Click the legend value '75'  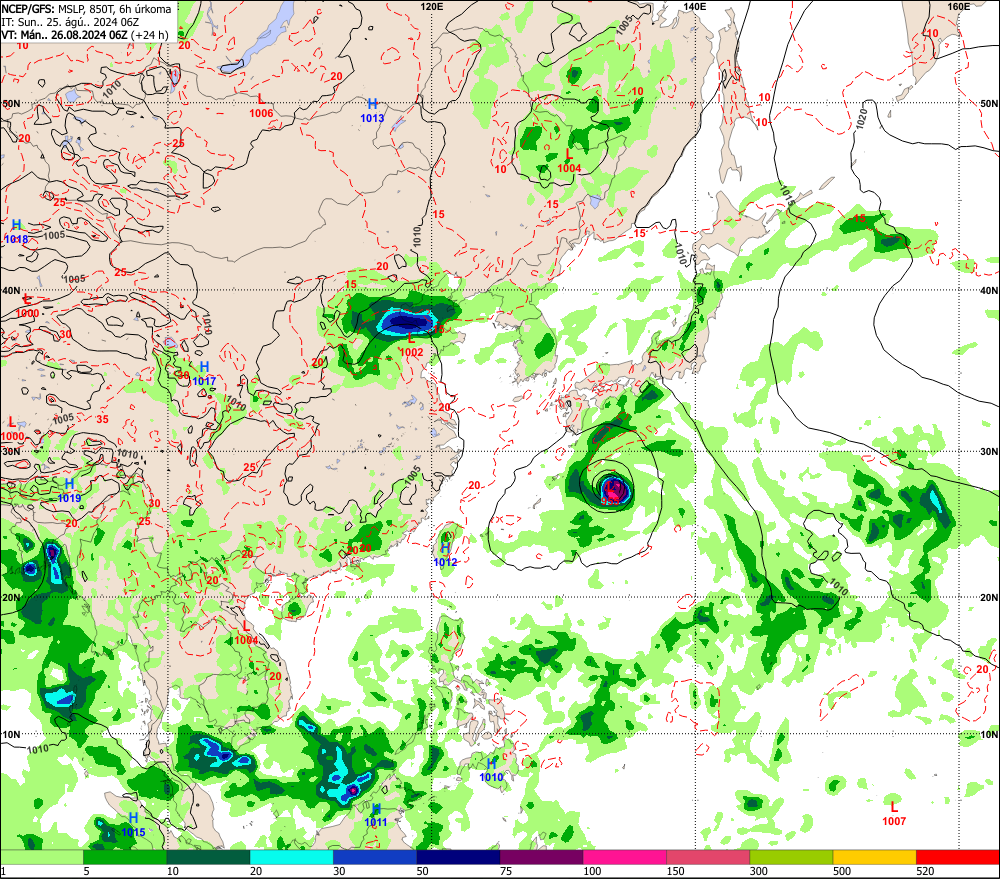point(506,871)
